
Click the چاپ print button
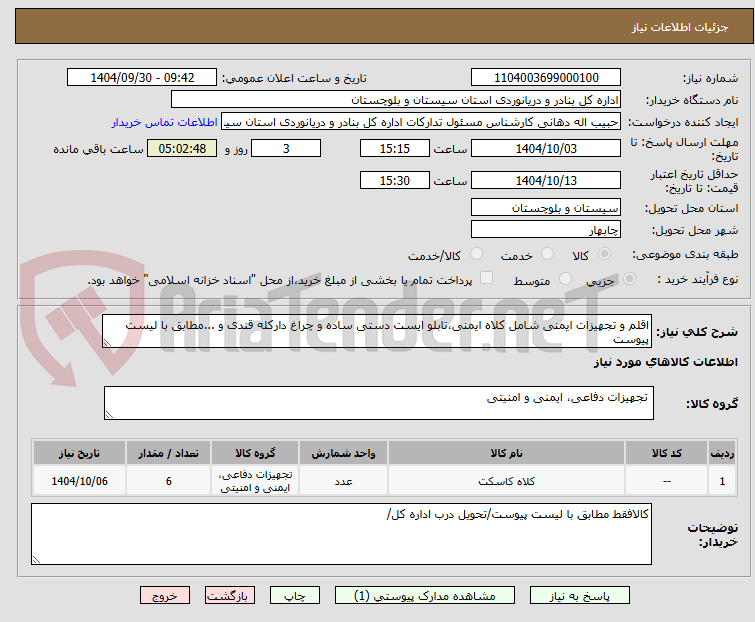(294, 596)
